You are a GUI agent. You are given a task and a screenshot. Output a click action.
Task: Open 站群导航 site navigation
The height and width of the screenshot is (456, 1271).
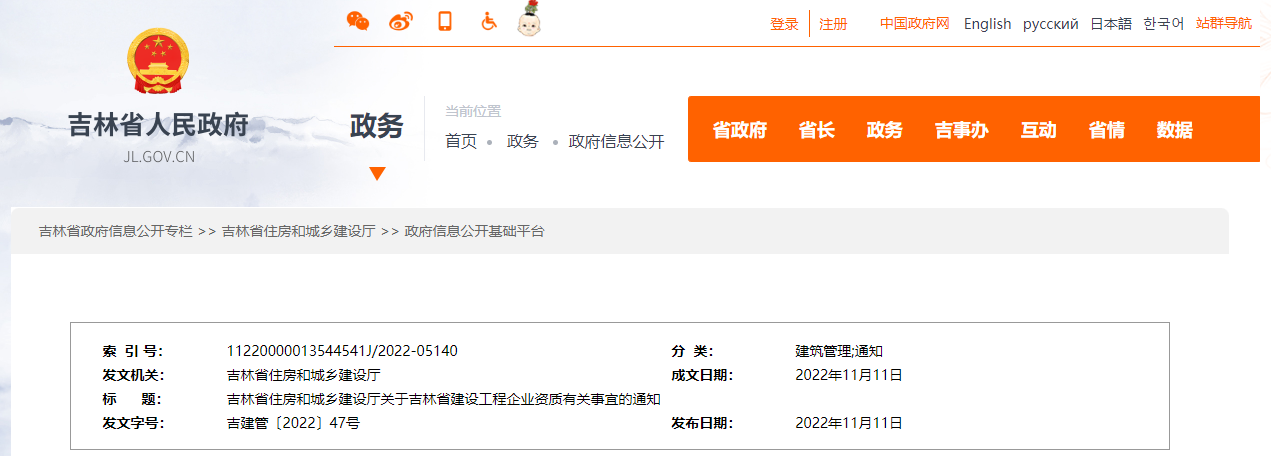pyautogui.click(x=1223, y=24)
